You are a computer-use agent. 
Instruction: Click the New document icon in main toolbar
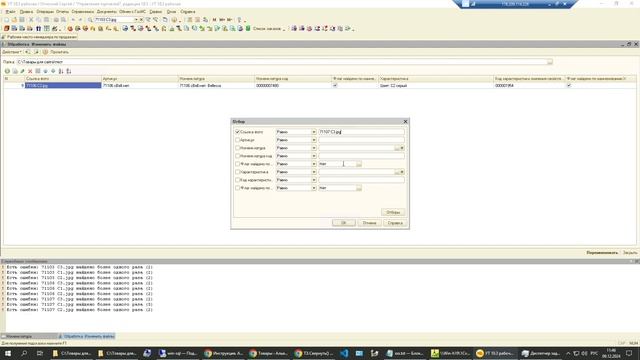tap(6, 20)
